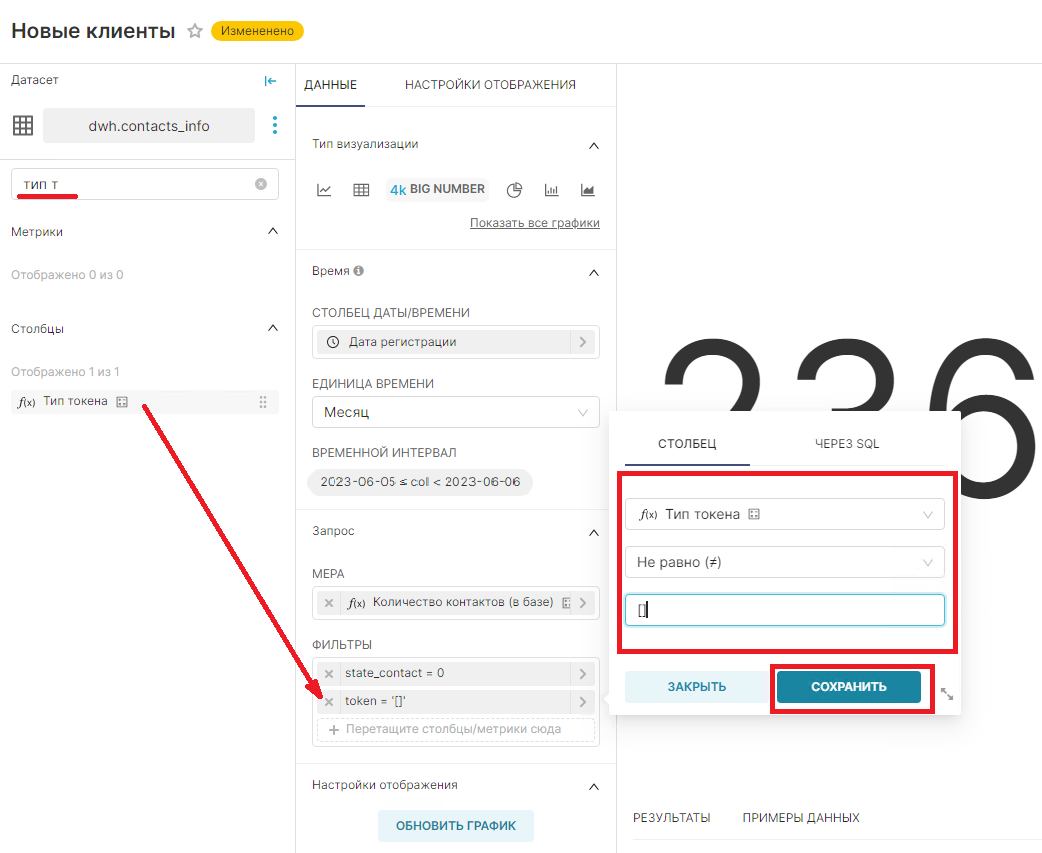Star the Новые клиенты chart as favorite
The width and height of the screenshot is (1042, 853).
click(x=195, y=31)
